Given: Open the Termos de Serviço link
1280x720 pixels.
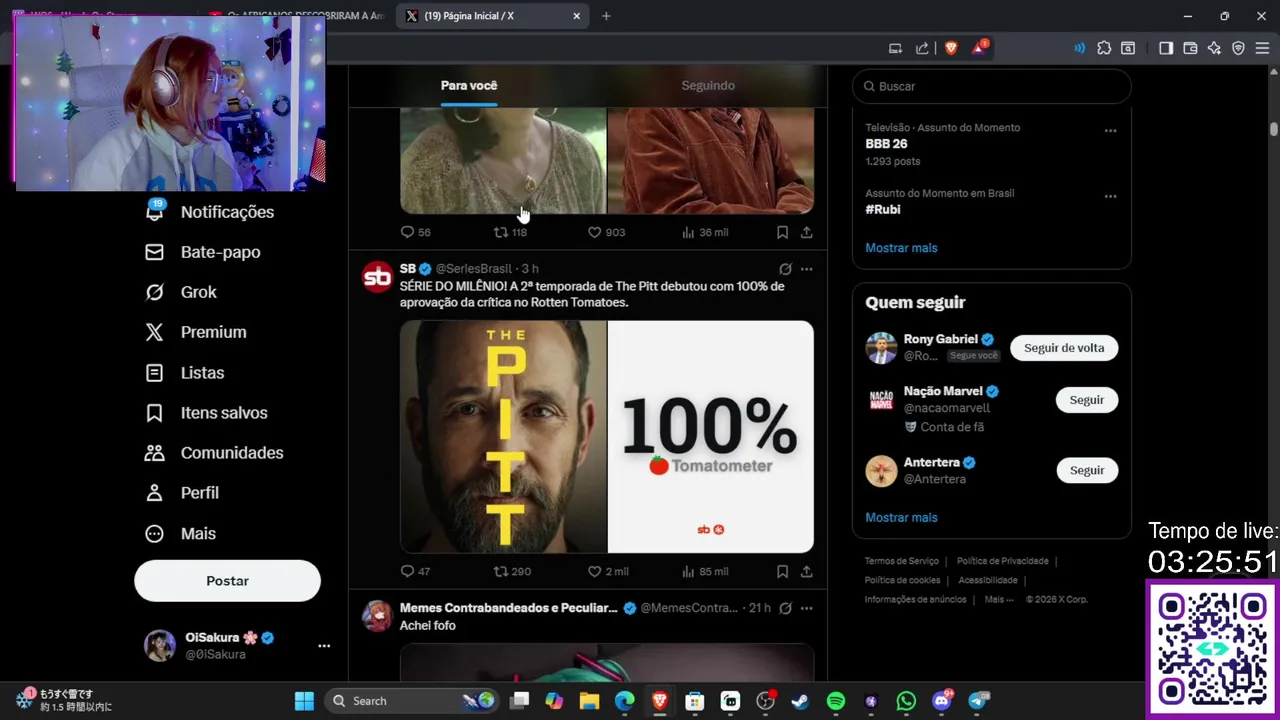Looking at the screenshot, I should point(902,561).
